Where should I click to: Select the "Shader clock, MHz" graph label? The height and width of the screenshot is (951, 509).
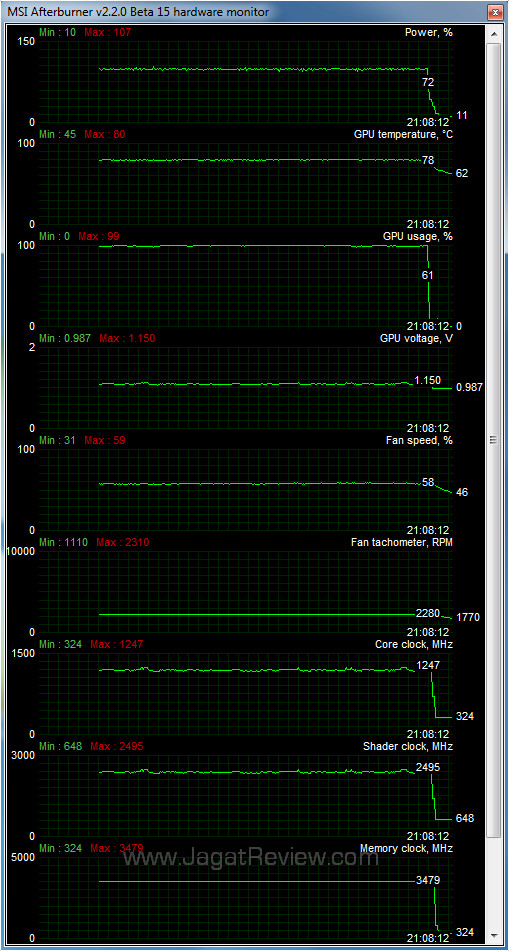click(x=408, y=745)
